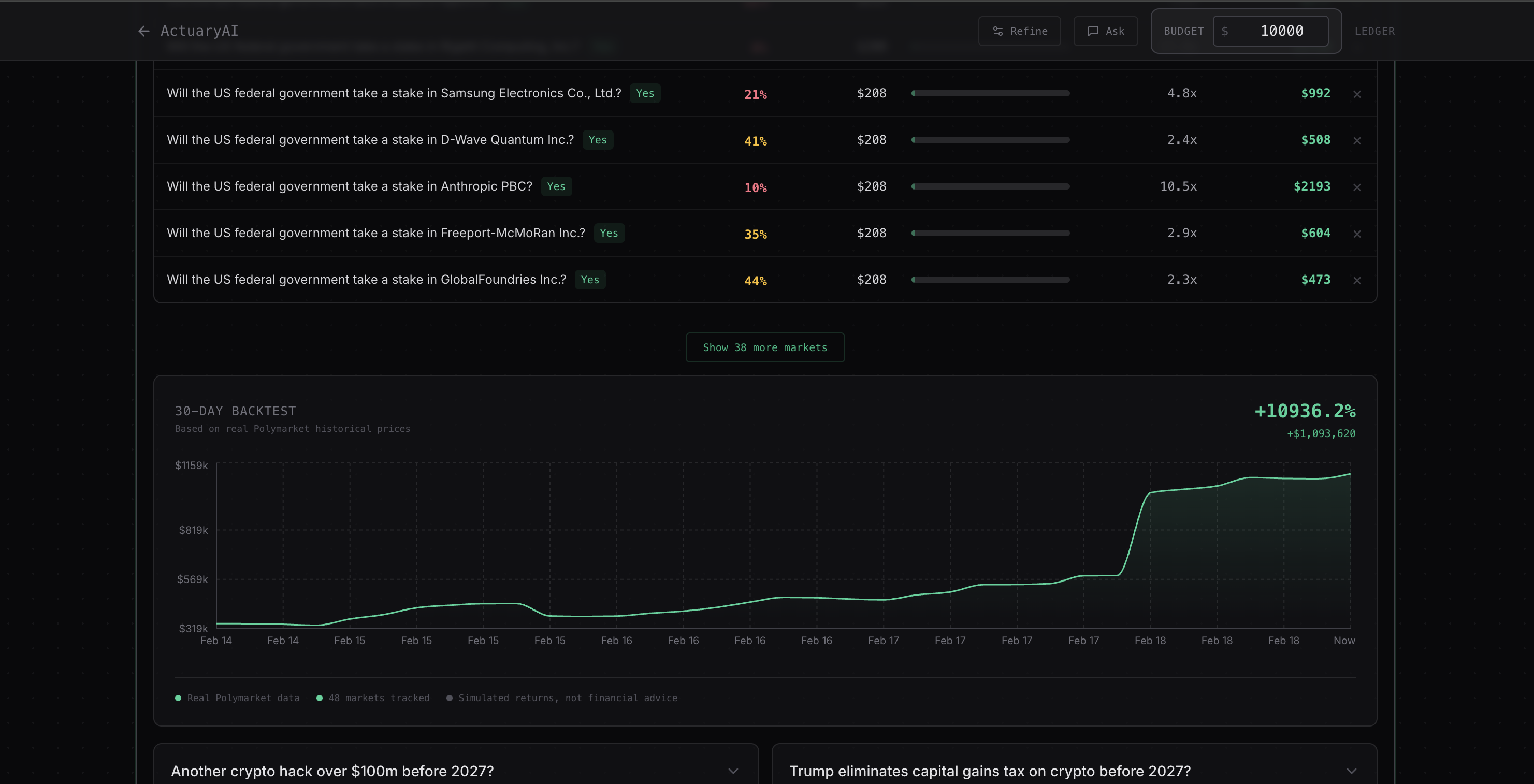Open the Ledger tab
Image resolution: width=1534 pixels, height=784 pixels.
click(1374, 31)
